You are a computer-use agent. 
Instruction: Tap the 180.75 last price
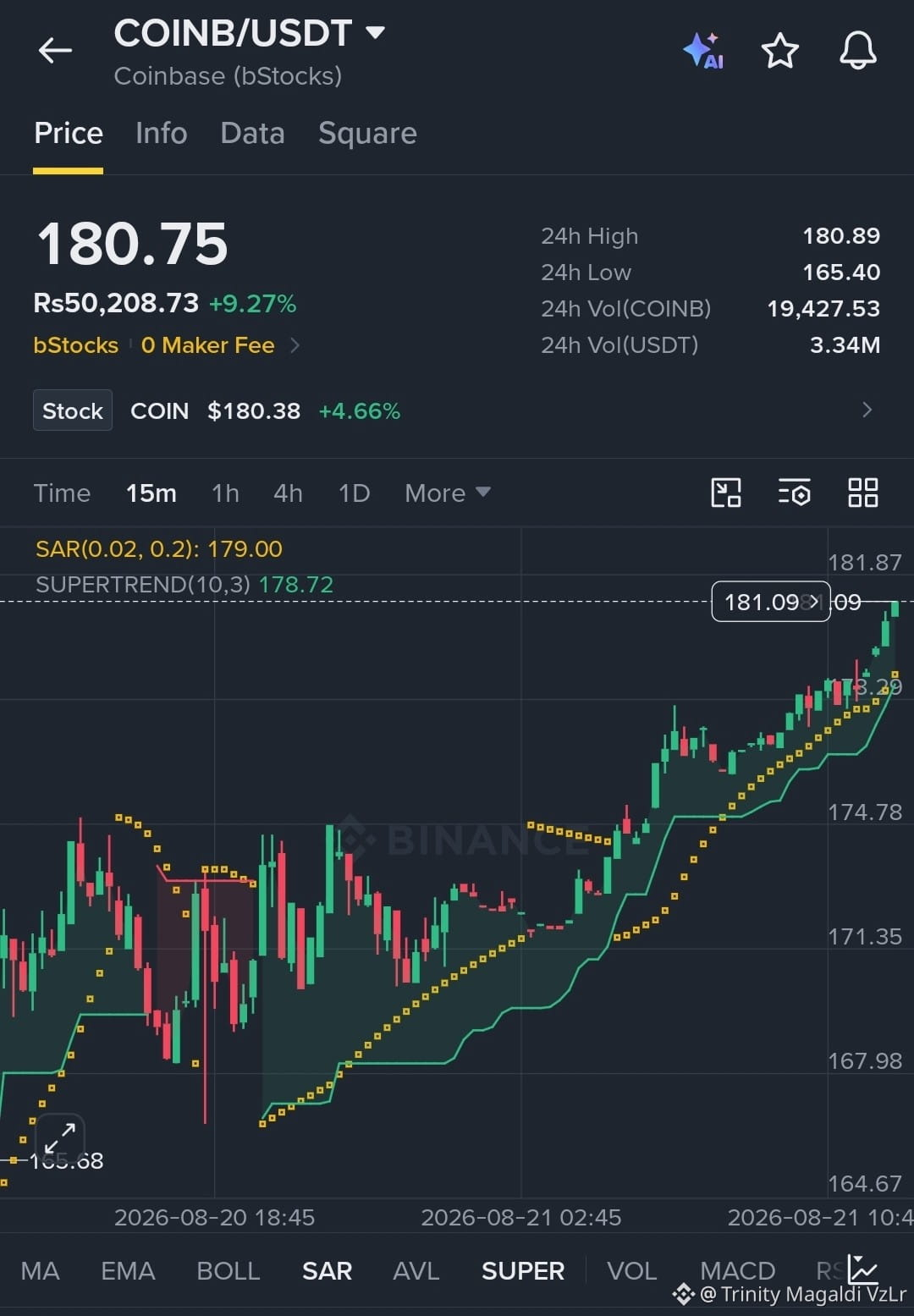pyautogui.click(x=132, y=244)
